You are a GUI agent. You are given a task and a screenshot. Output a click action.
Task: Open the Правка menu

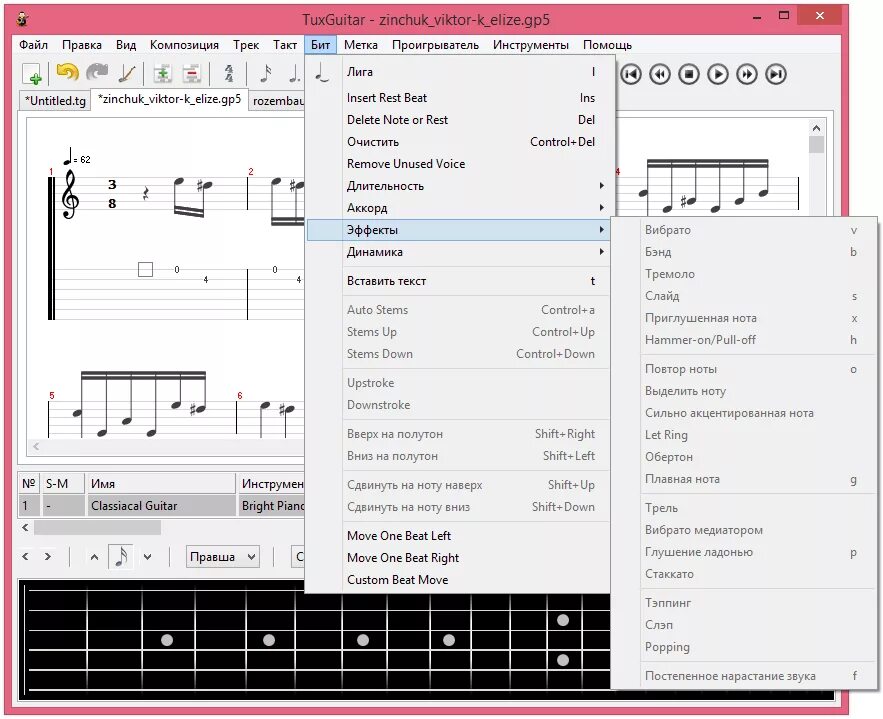click(82, 45)
